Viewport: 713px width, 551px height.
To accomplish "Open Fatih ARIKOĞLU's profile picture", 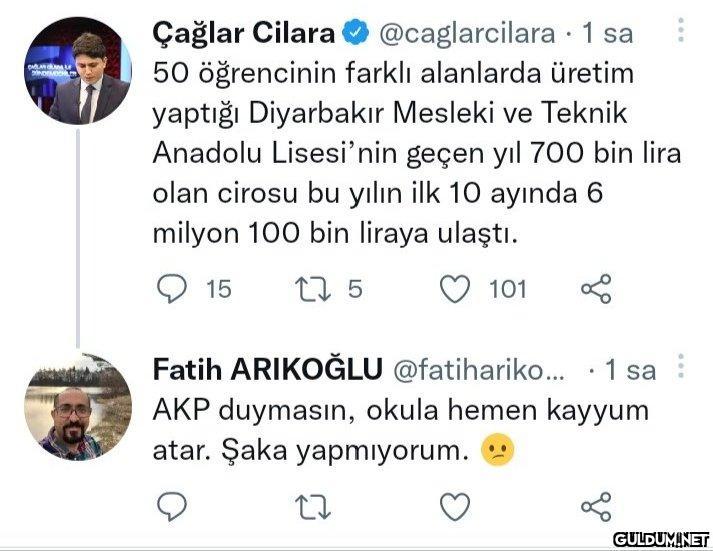I will pyautogui.click(x=78, y=406).
